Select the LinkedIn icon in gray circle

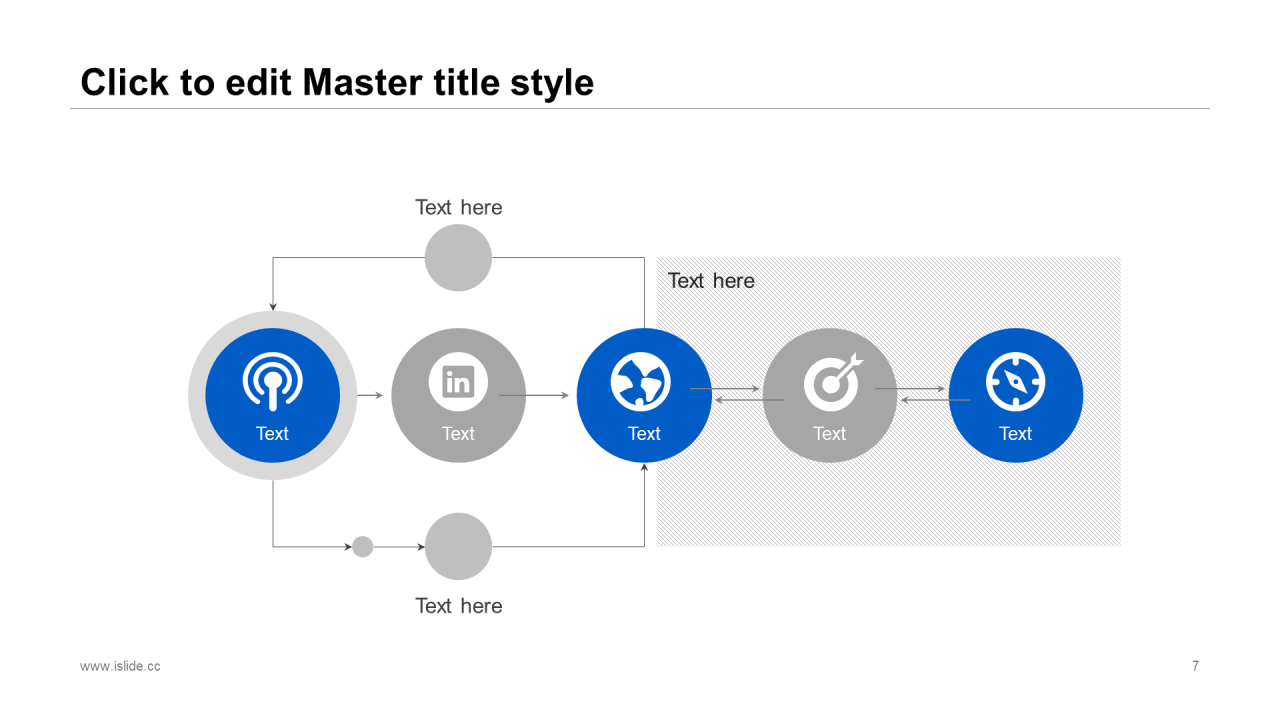click(458, 381)
